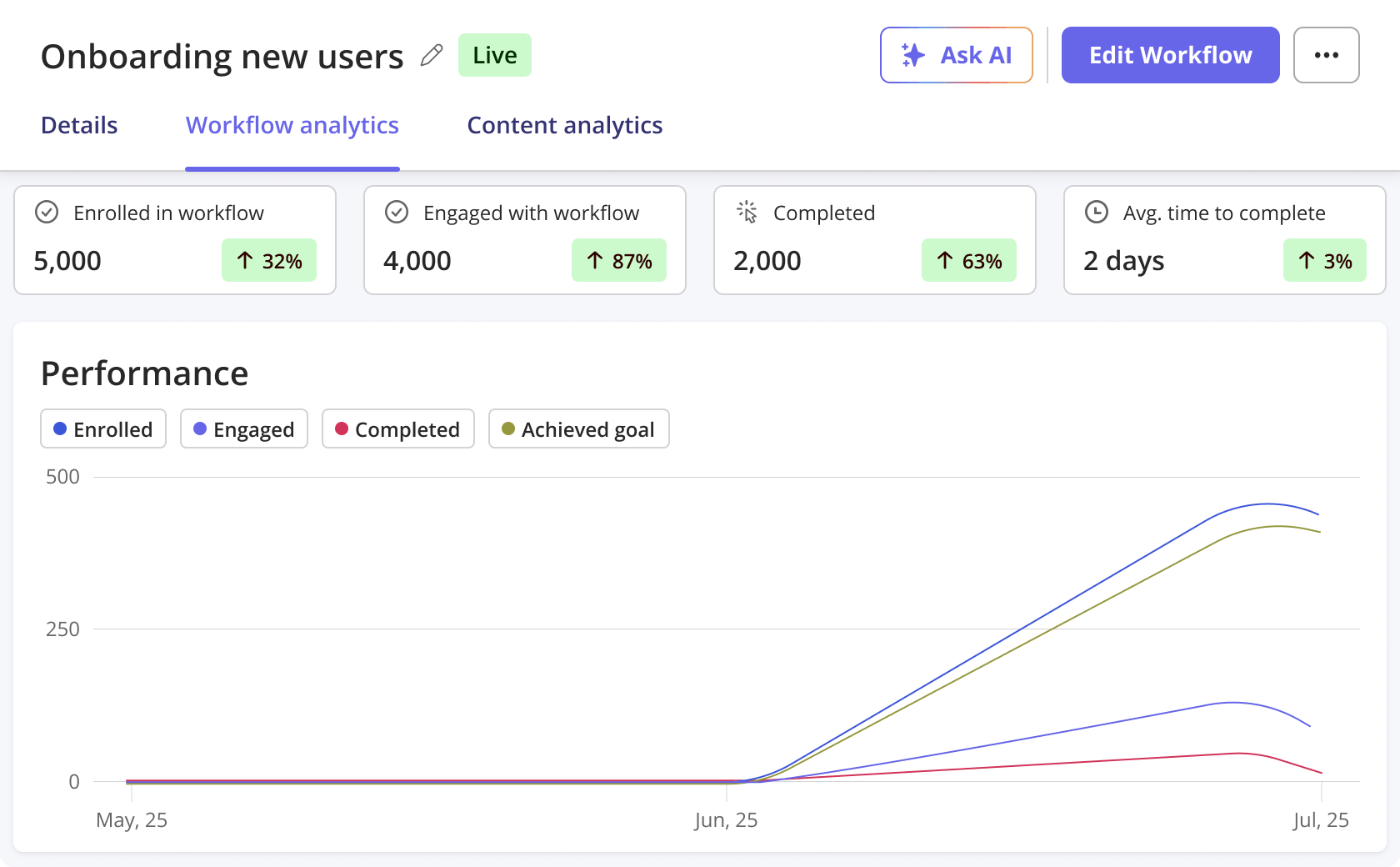The height and width of the screenshot is (867, 1400).
Task: Open the three-dot more options menu
Action: click(1326, 55)
